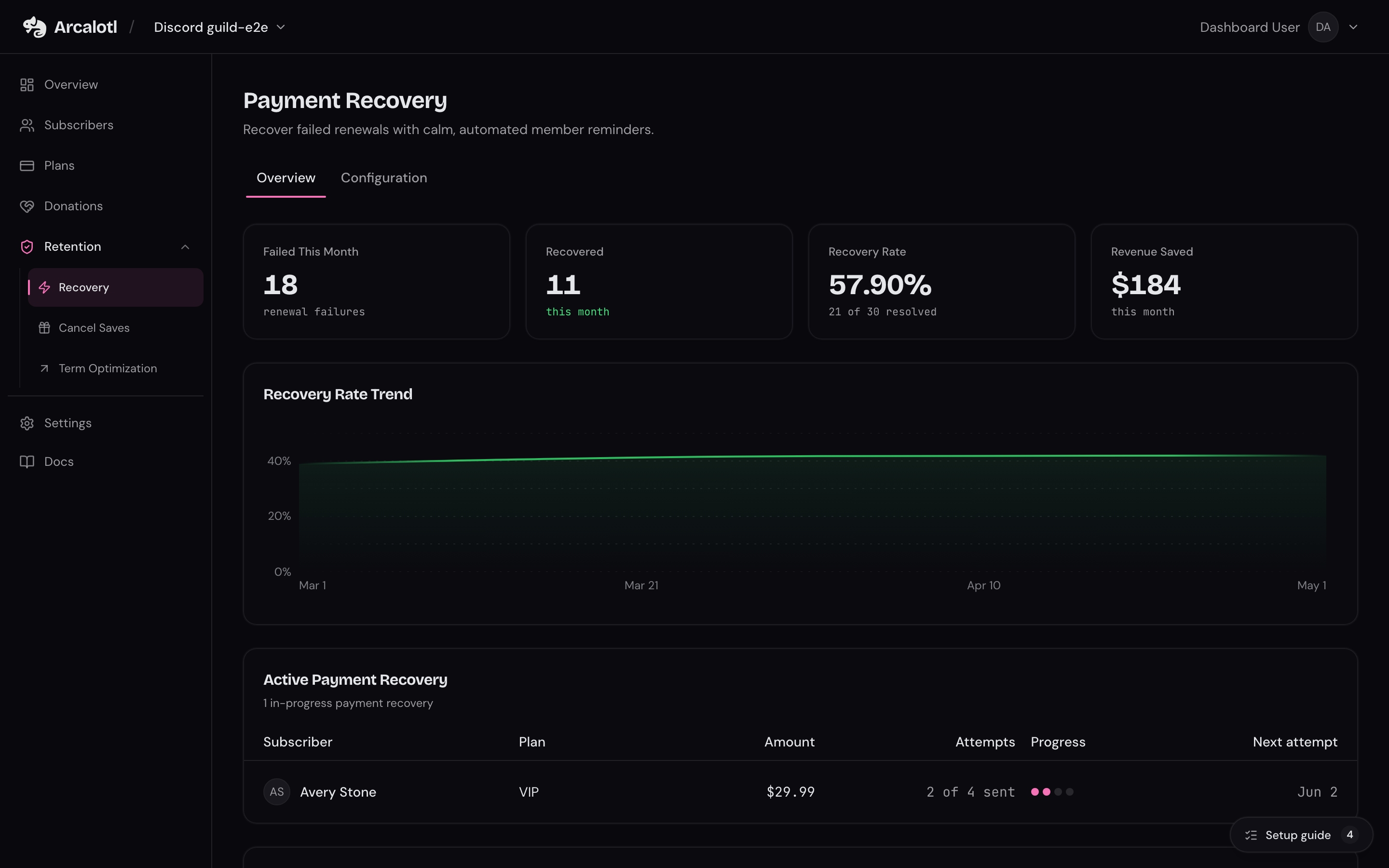The image size is (1389, 868).
Task: Open Subscribers in the sidebar
Action: [106, 125]
